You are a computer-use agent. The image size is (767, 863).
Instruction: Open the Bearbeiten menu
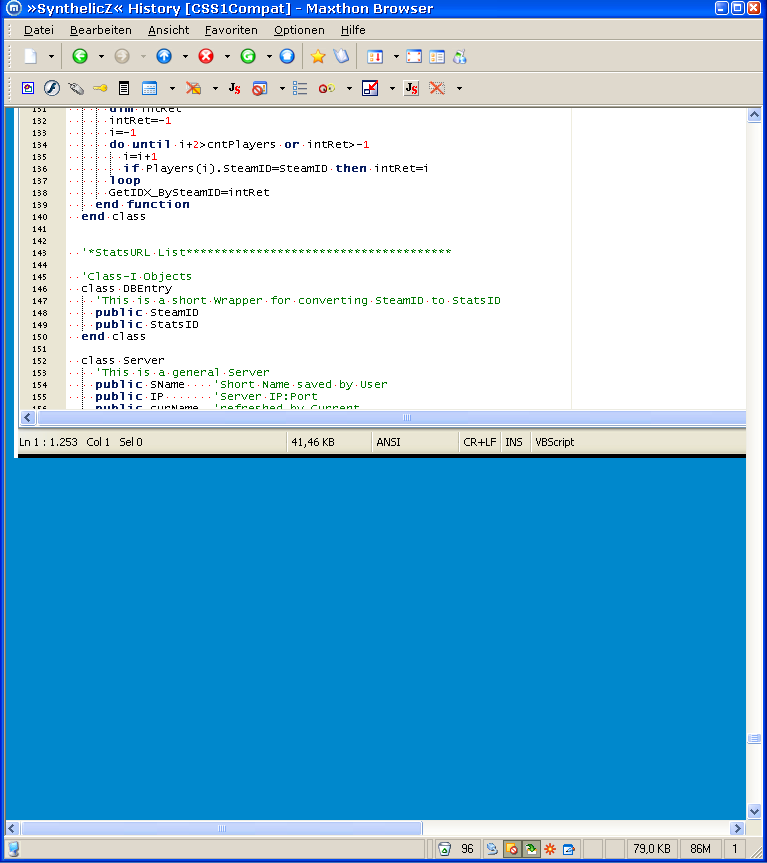point(101,30)
